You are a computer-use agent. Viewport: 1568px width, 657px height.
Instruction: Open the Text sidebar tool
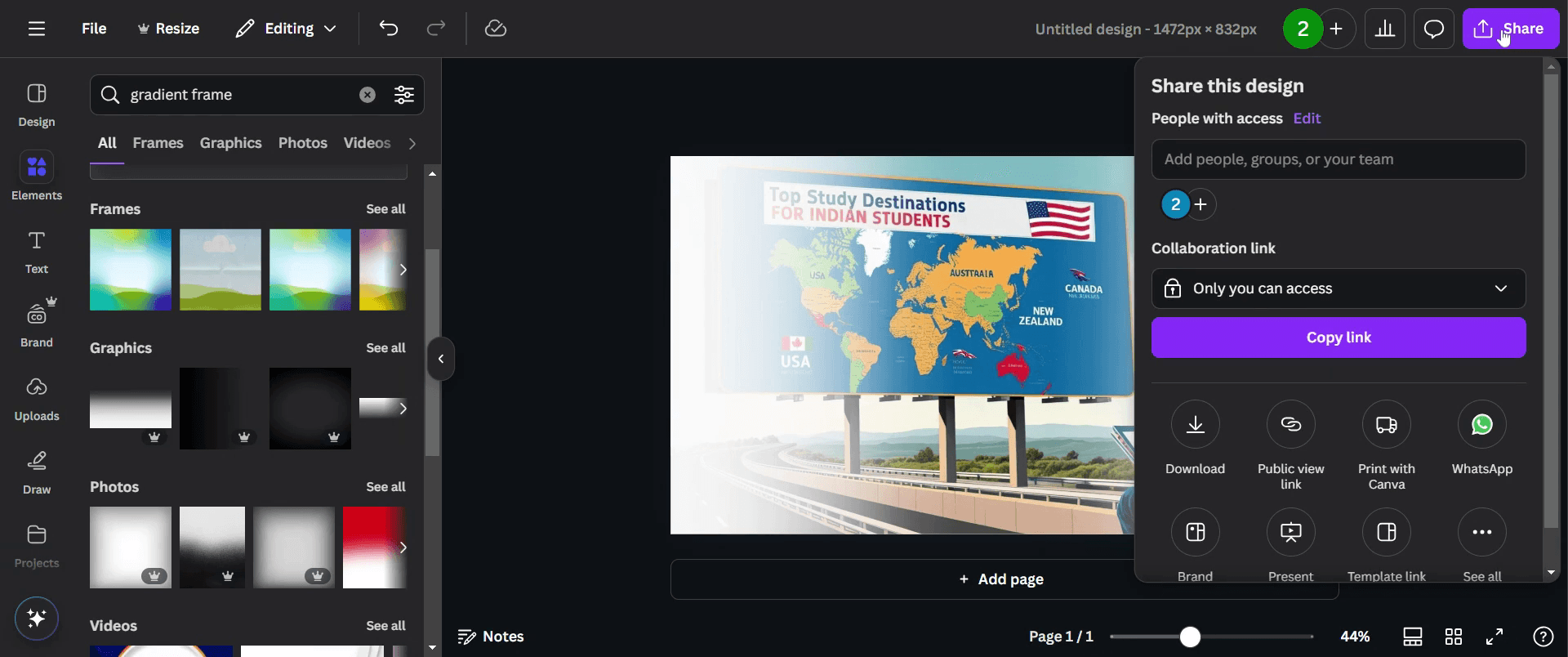(37, 252)
